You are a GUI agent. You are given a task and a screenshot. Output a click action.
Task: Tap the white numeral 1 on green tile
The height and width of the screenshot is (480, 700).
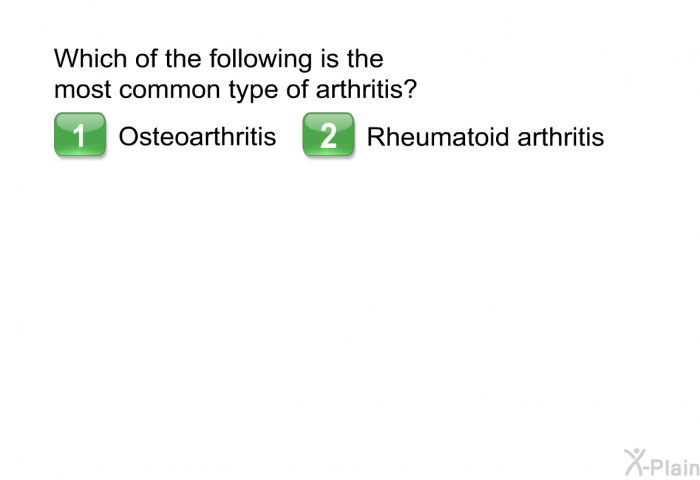79,136
